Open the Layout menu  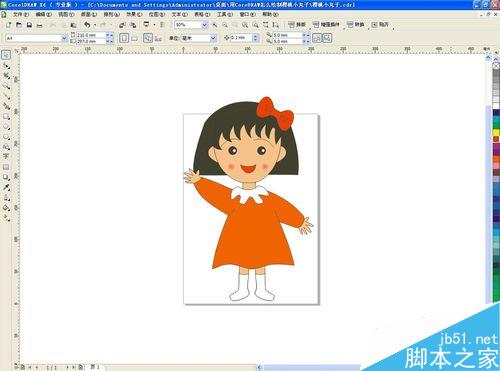89,14
